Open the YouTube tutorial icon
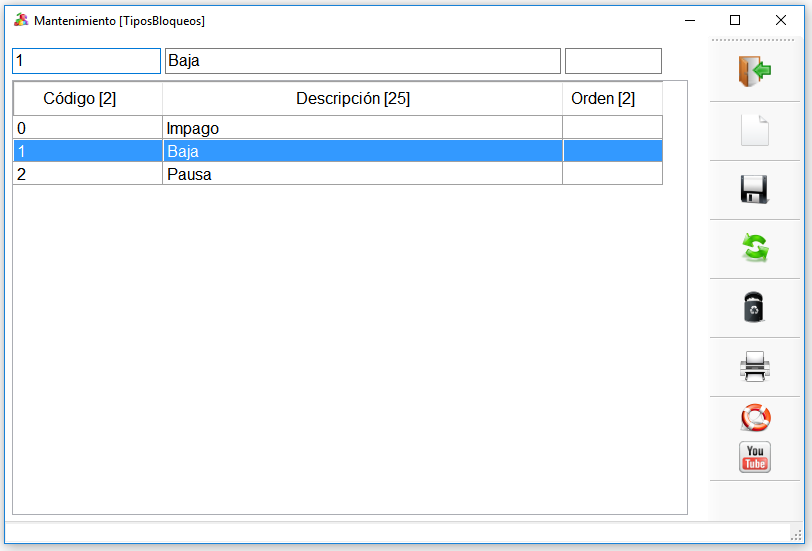Screen dimensions: 812x551 pyautogui.click(x=755, y=457)
